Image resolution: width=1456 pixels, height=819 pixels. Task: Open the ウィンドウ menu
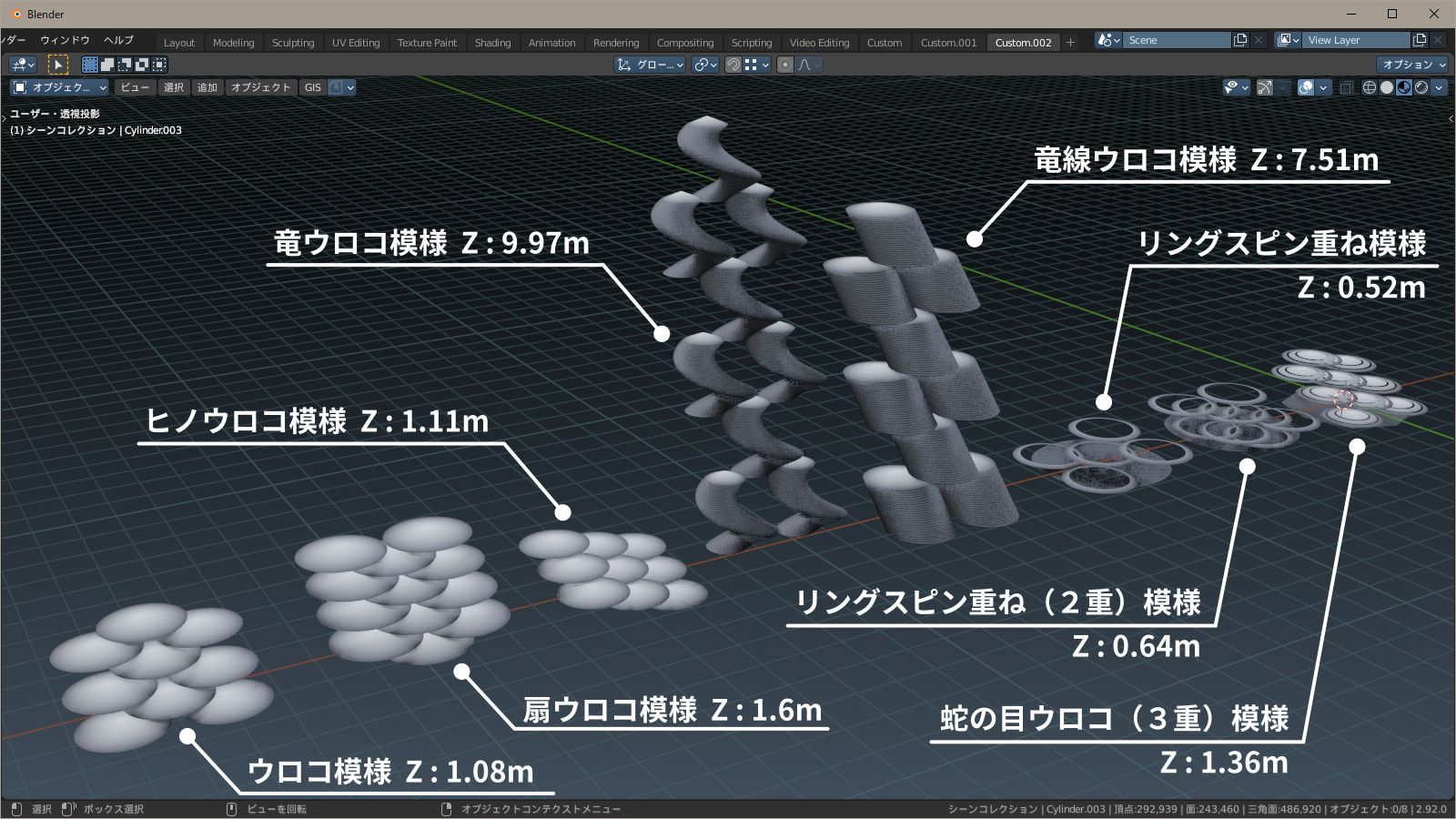tap(64, 41)
